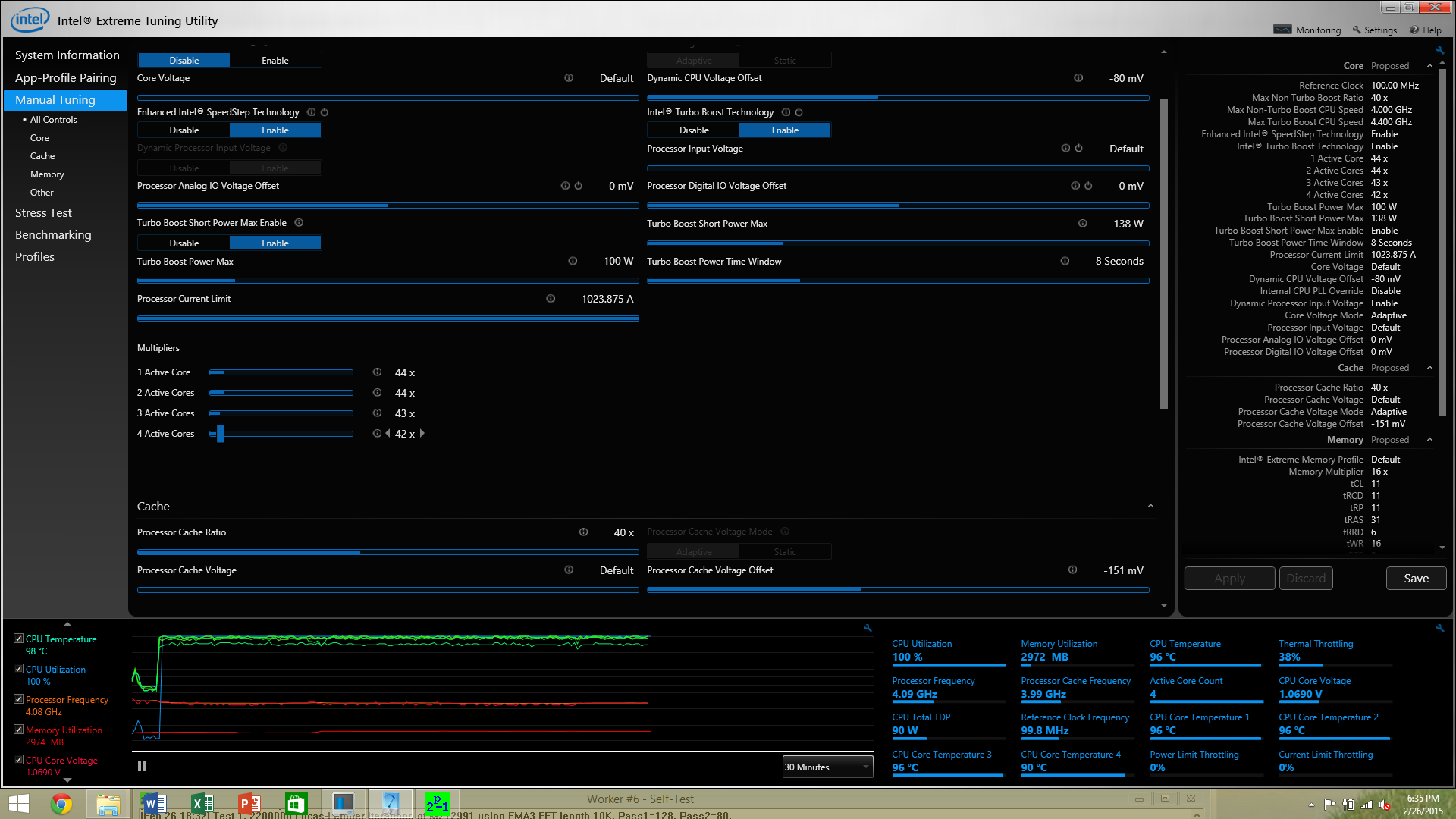Select Memory under Manual Tuning

click(47, 174)
